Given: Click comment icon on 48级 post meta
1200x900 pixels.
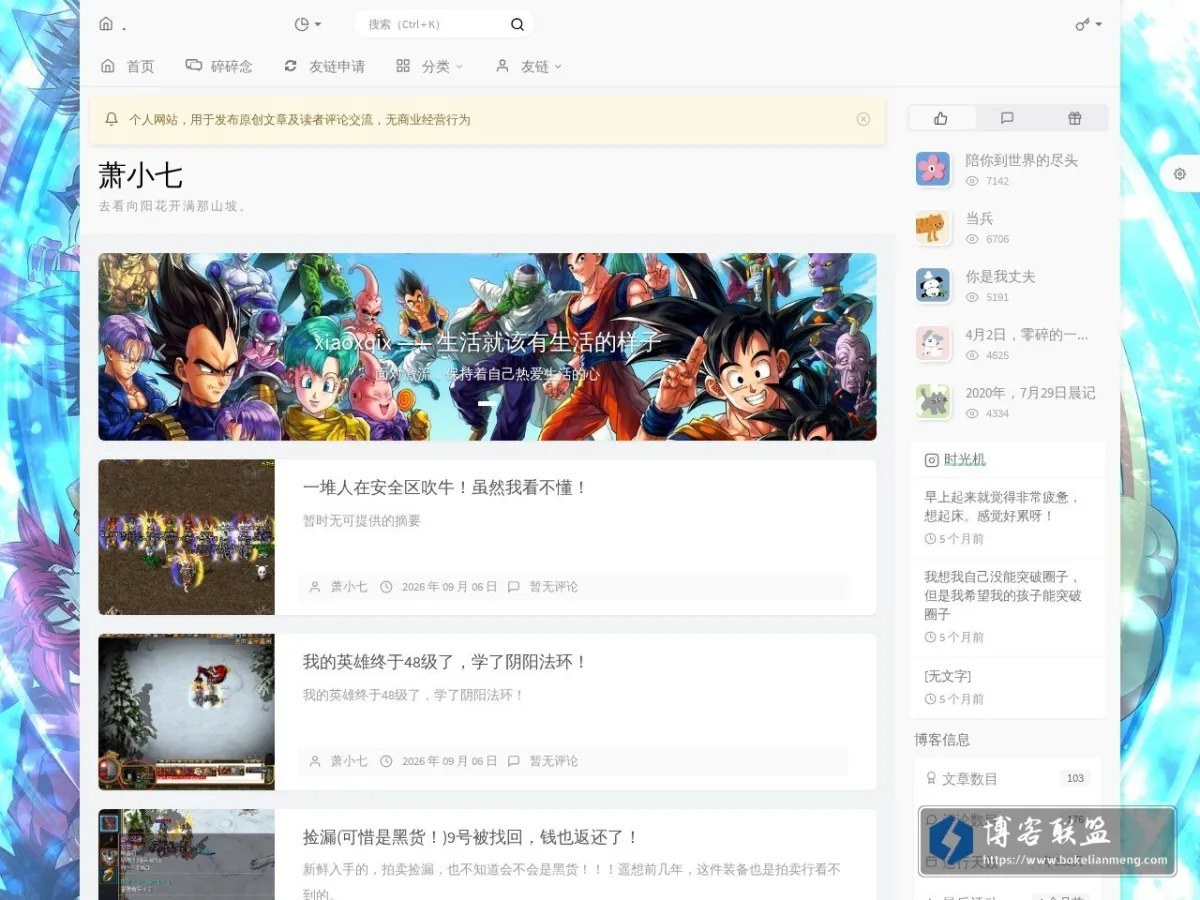Looking at the screenshot, I should (x=514, y=761).
